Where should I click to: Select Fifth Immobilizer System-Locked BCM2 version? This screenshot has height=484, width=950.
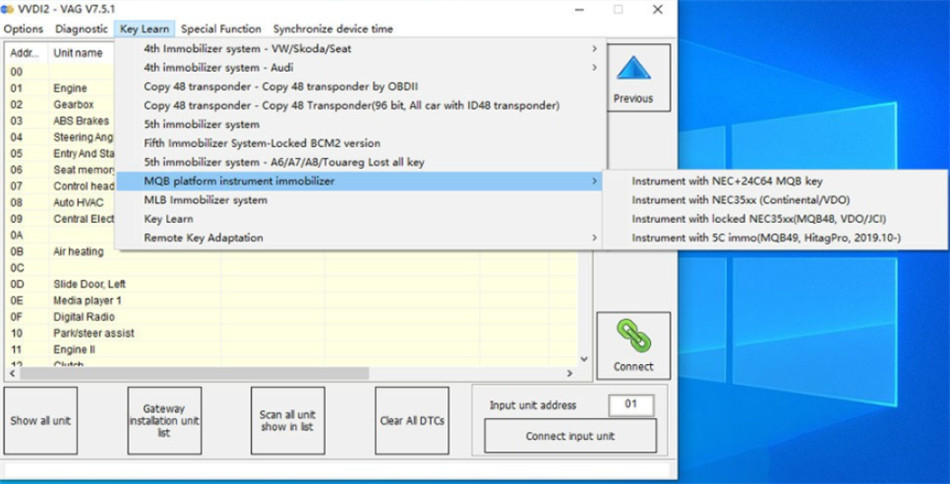pos(262,143)
